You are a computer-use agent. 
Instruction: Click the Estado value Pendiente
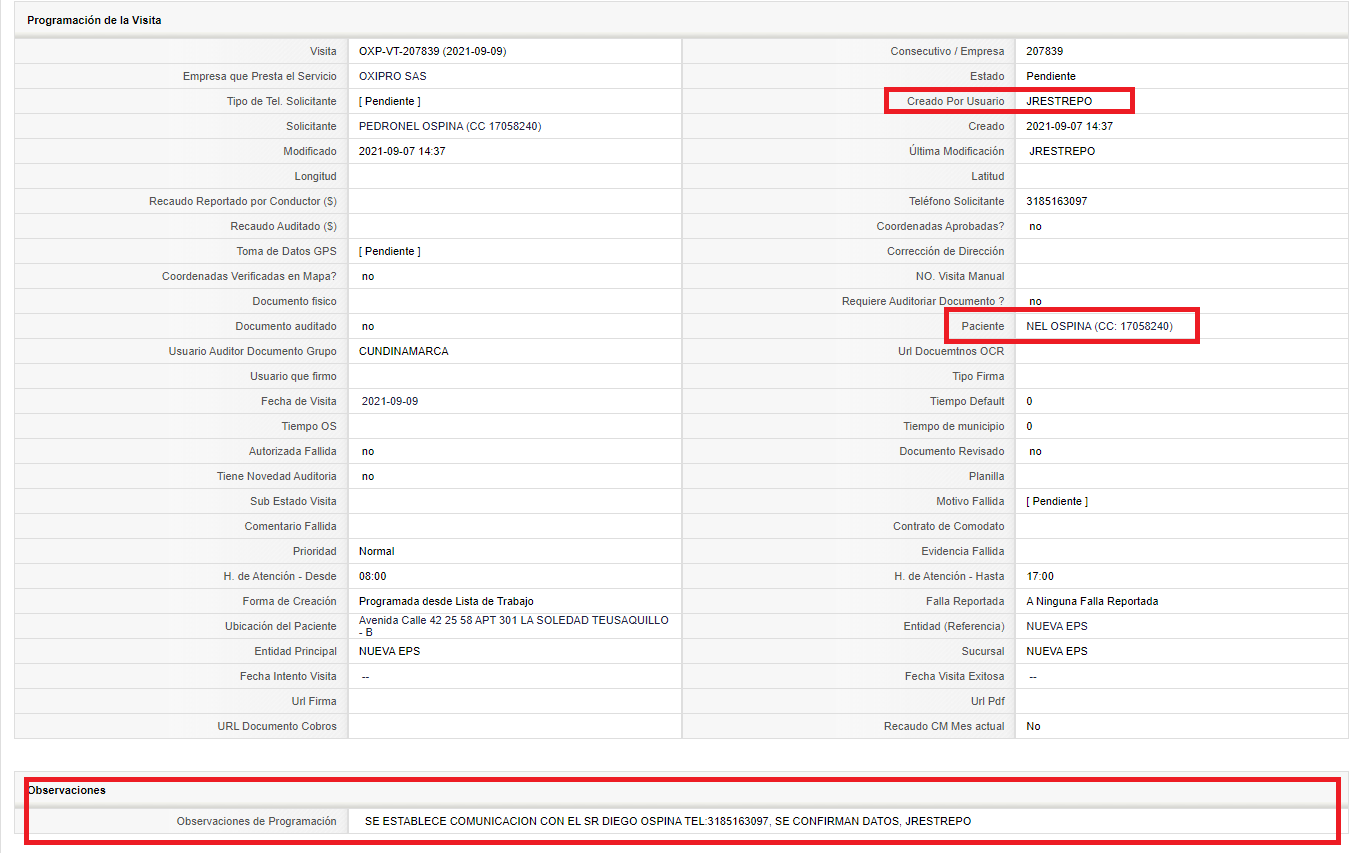pos(1051,76)
